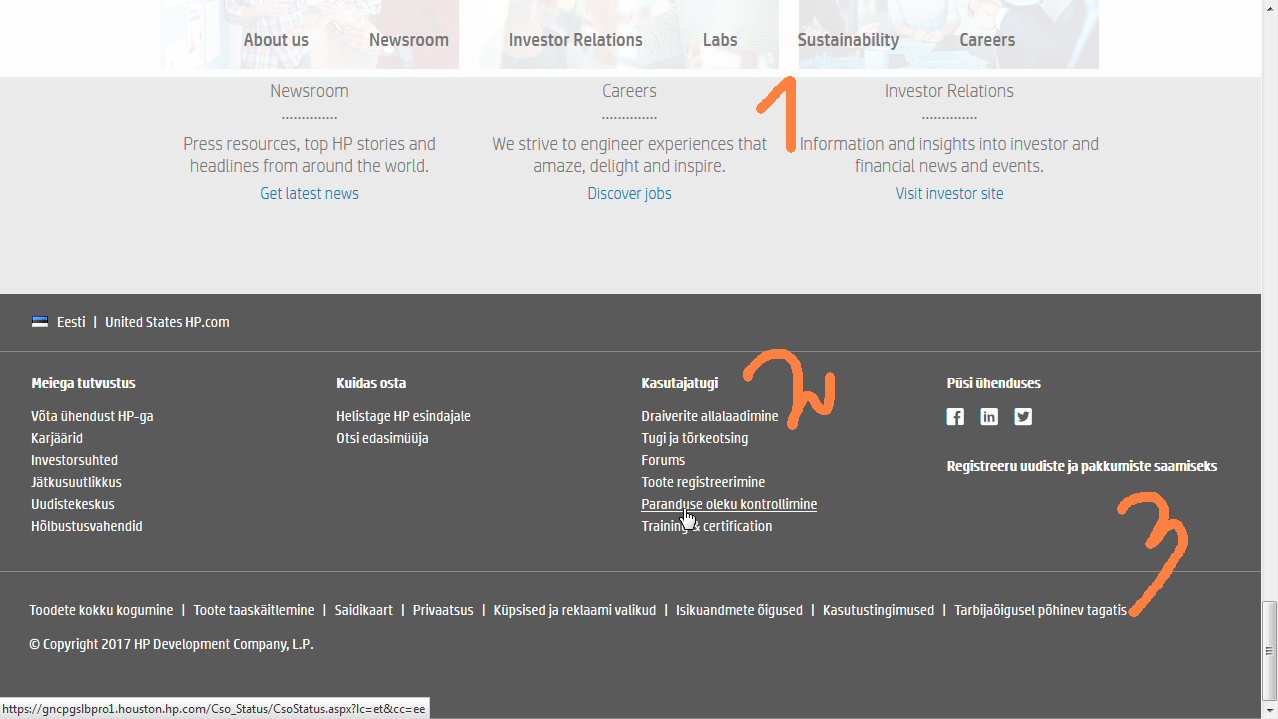Click the Discover jobs link
The image size is (1278, 719).
point(629,193)
